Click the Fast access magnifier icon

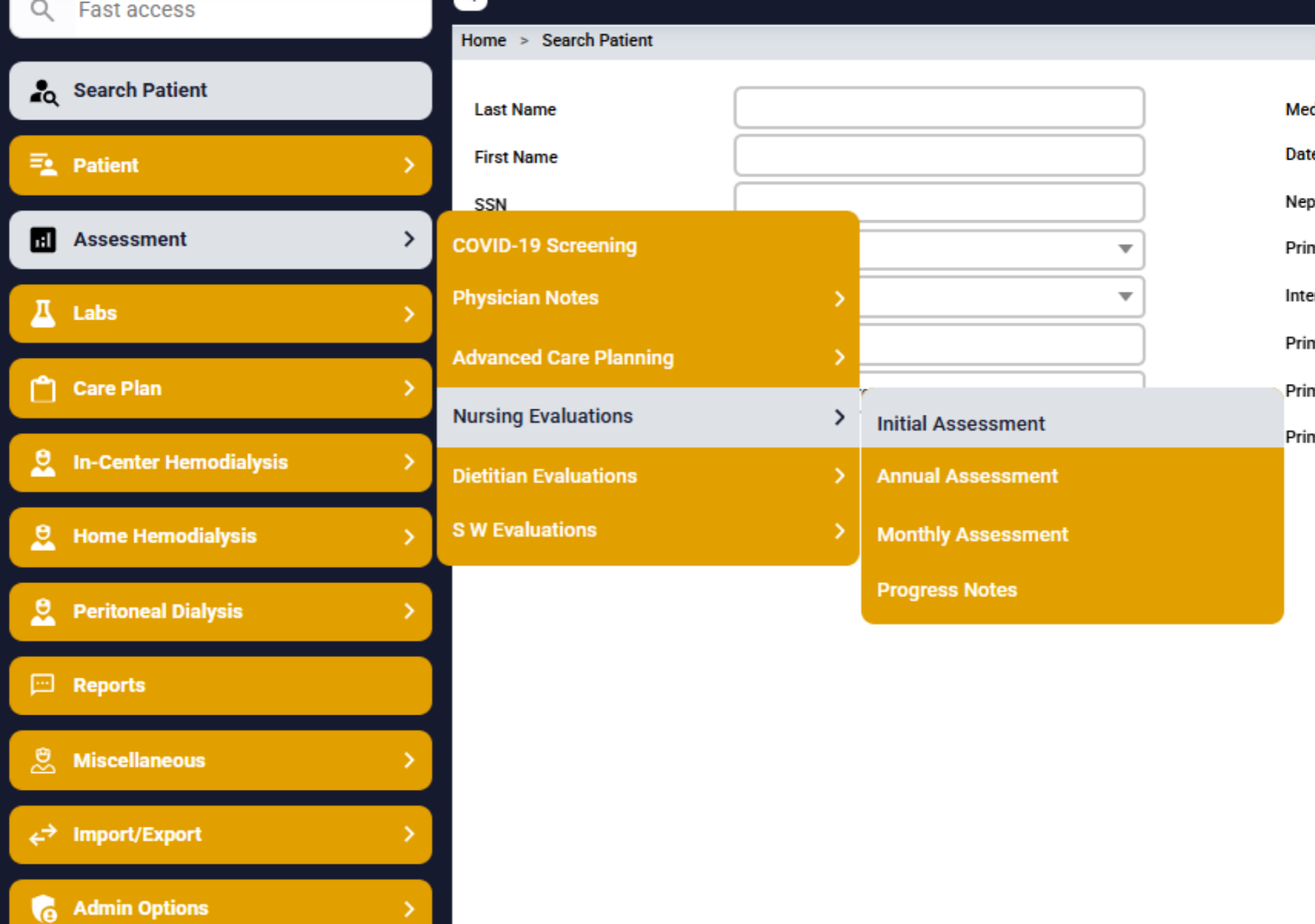pyautogui.click(x=42, y=10)
